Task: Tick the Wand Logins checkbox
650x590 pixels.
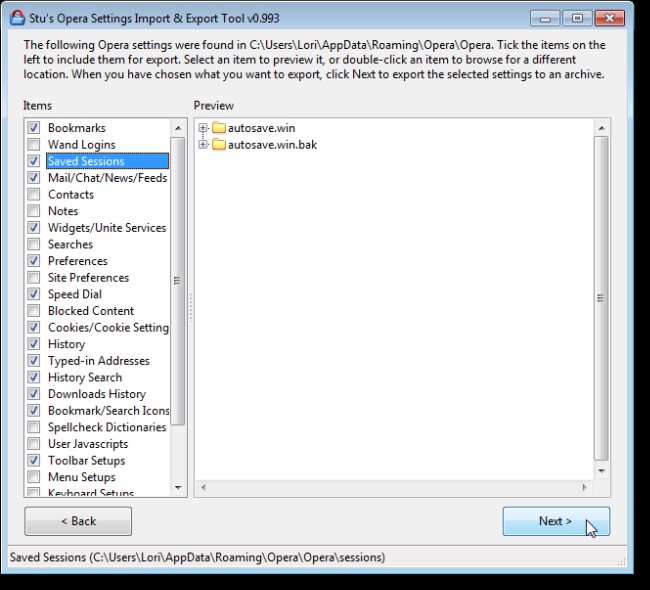Action: click(34, 144)
